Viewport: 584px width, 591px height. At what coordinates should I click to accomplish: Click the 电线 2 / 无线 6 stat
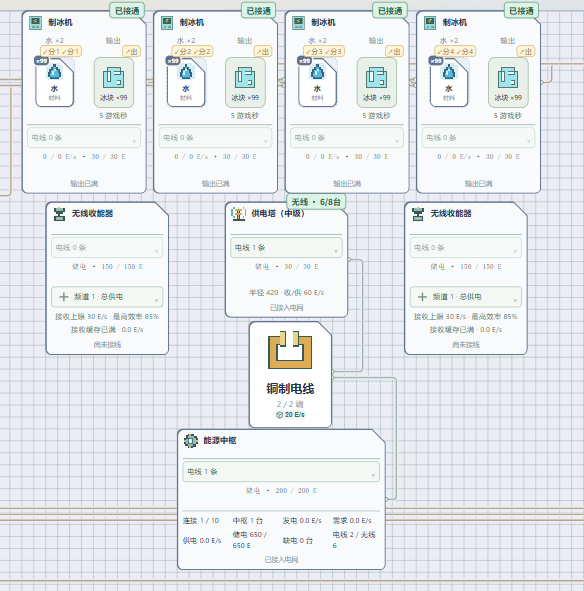point(354,540)
